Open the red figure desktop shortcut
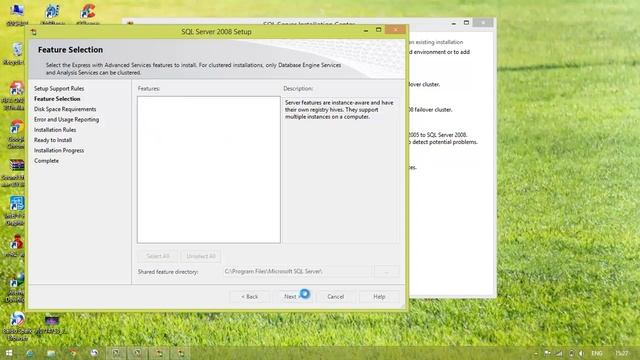This screenshot has height=360, width=640. [x=16, y=246]
